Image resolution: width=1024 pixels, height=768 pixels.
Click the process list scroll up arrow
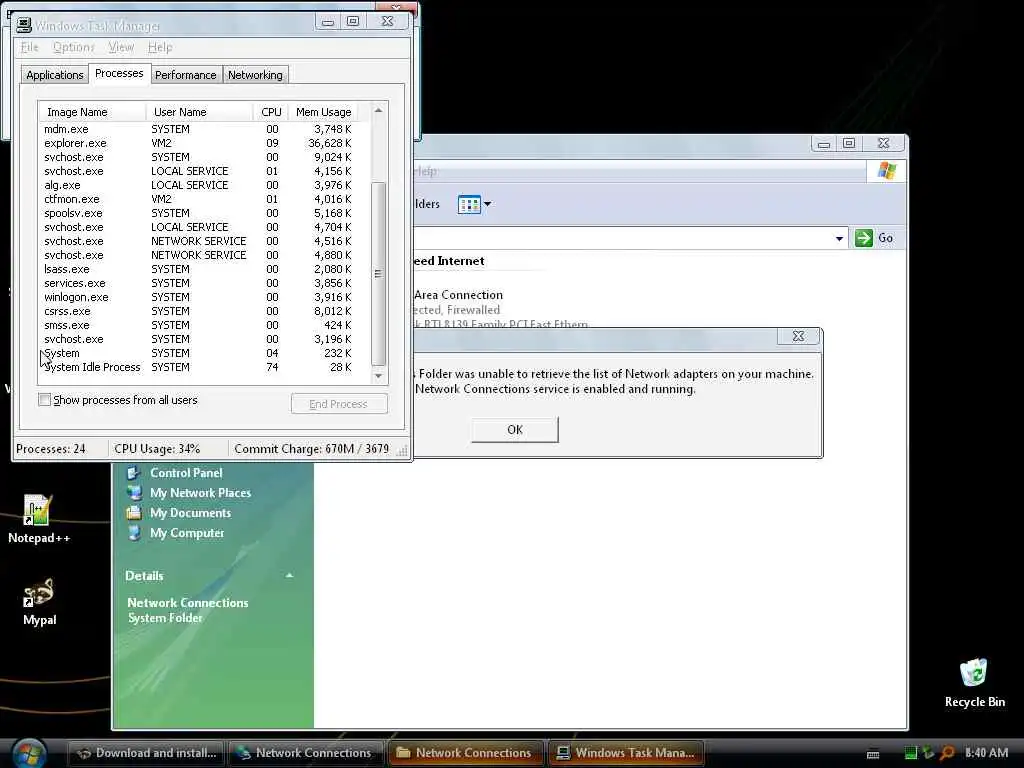(x=378, y=110)
